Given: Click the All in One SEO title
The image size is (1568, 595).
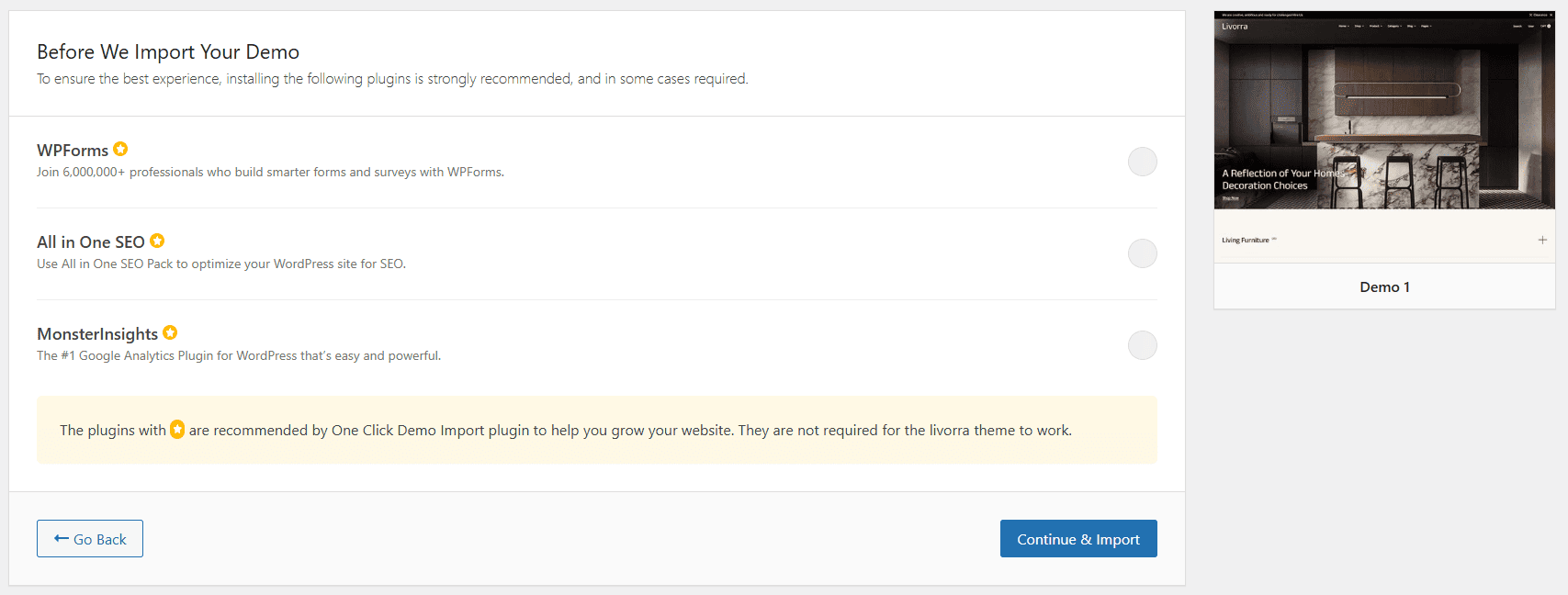Looking at the screenshot, I should (91, 242).
